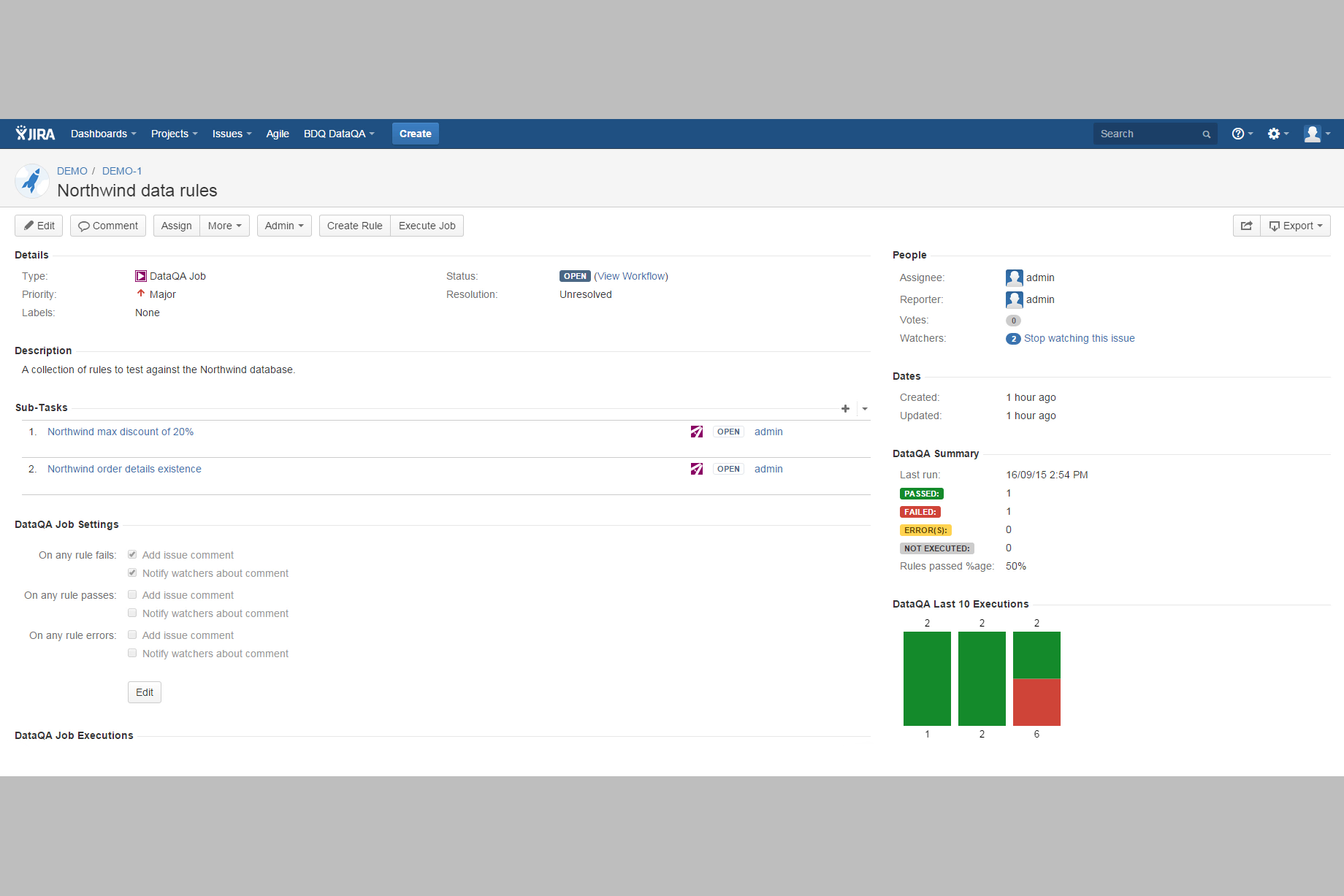Click the JIRA logo
1344x896 pixels.
tap(35, 134)
